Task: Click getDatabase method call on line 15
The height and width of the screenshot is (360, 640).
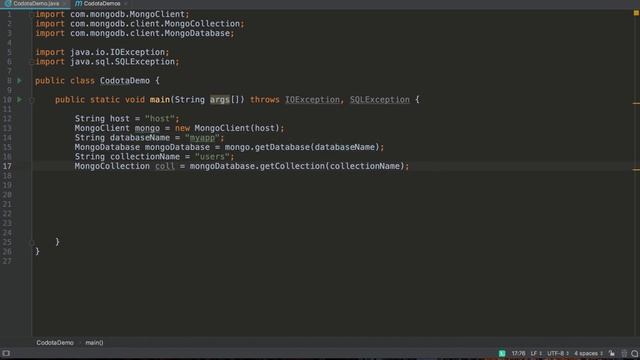Action: [282, 147]
